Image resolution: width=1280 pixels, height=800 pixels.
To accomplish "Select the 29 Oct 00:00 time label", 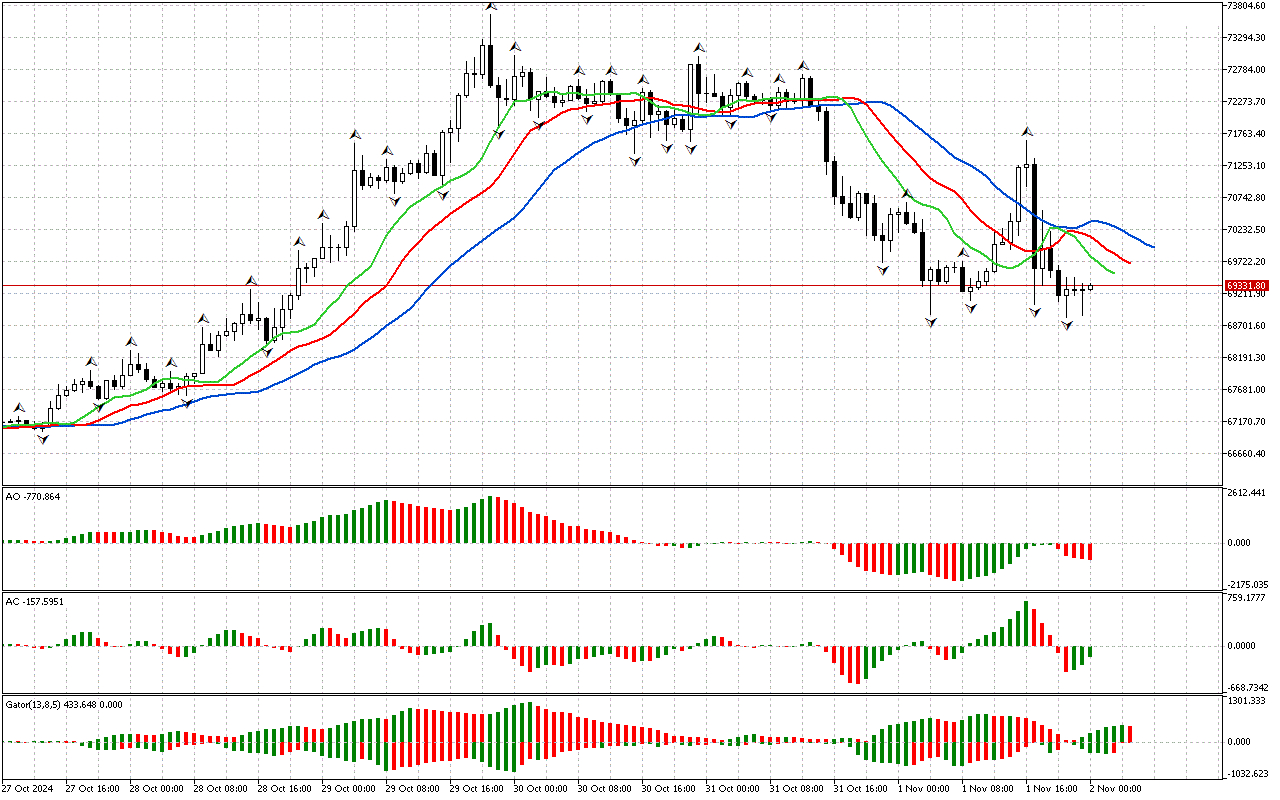I will [x=350, y=789].
